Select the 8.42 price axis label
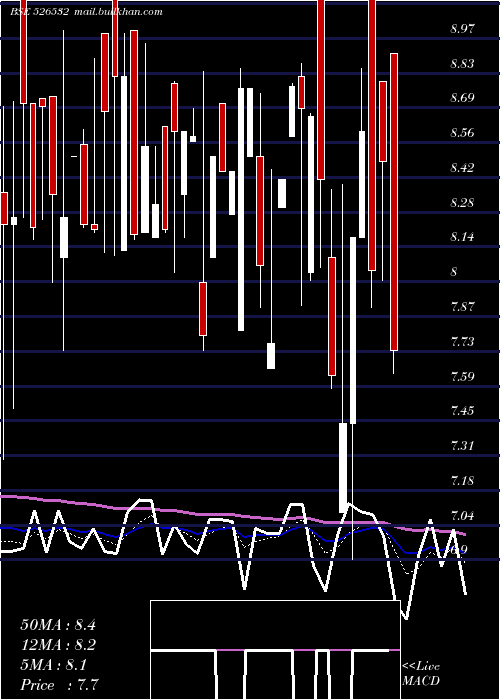Viewport: 500px width, 700px height. tap(462, 168)
